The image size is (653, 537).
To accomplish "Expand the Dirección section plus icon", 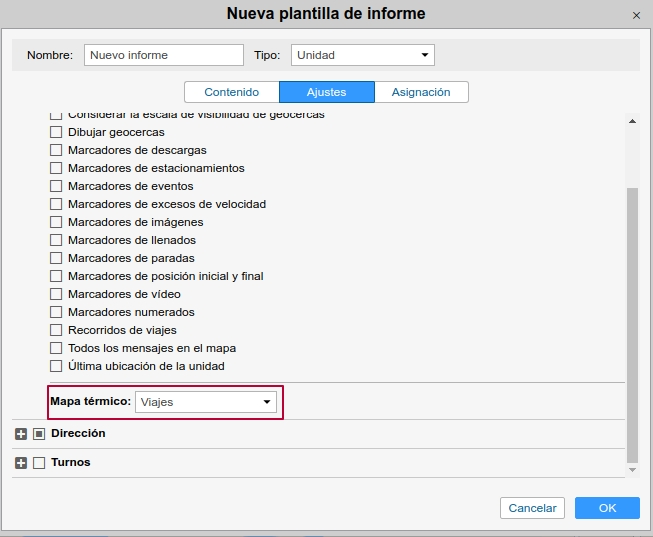I will click(x=21, y=434).
